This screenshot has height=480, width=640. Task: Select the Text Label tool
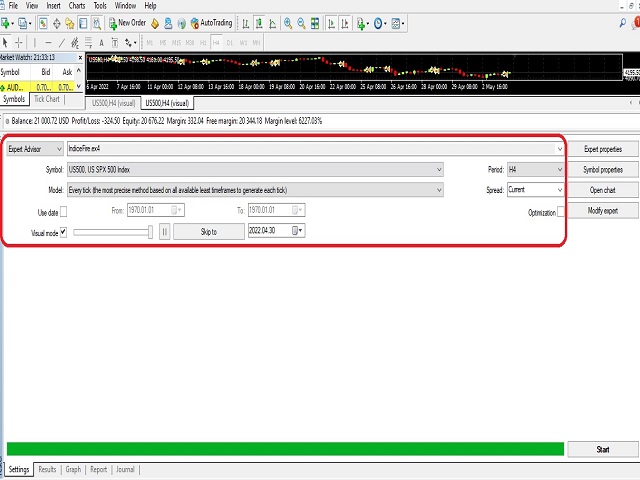point(115,42)
